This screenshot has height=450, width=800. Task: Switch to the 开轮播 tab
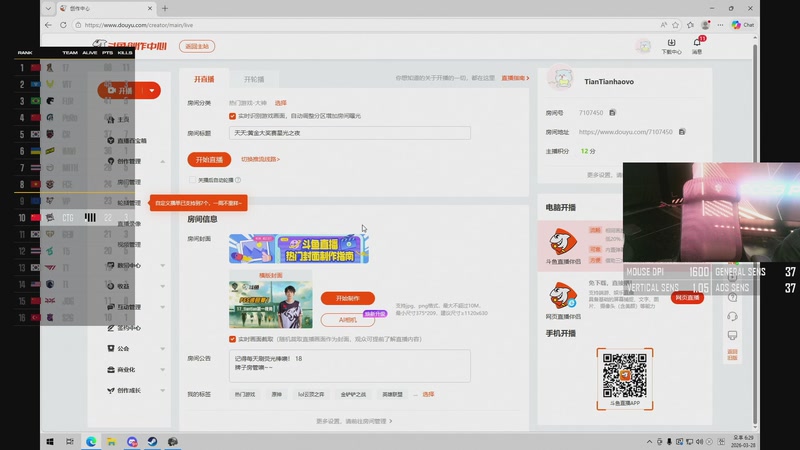(254, 79)
